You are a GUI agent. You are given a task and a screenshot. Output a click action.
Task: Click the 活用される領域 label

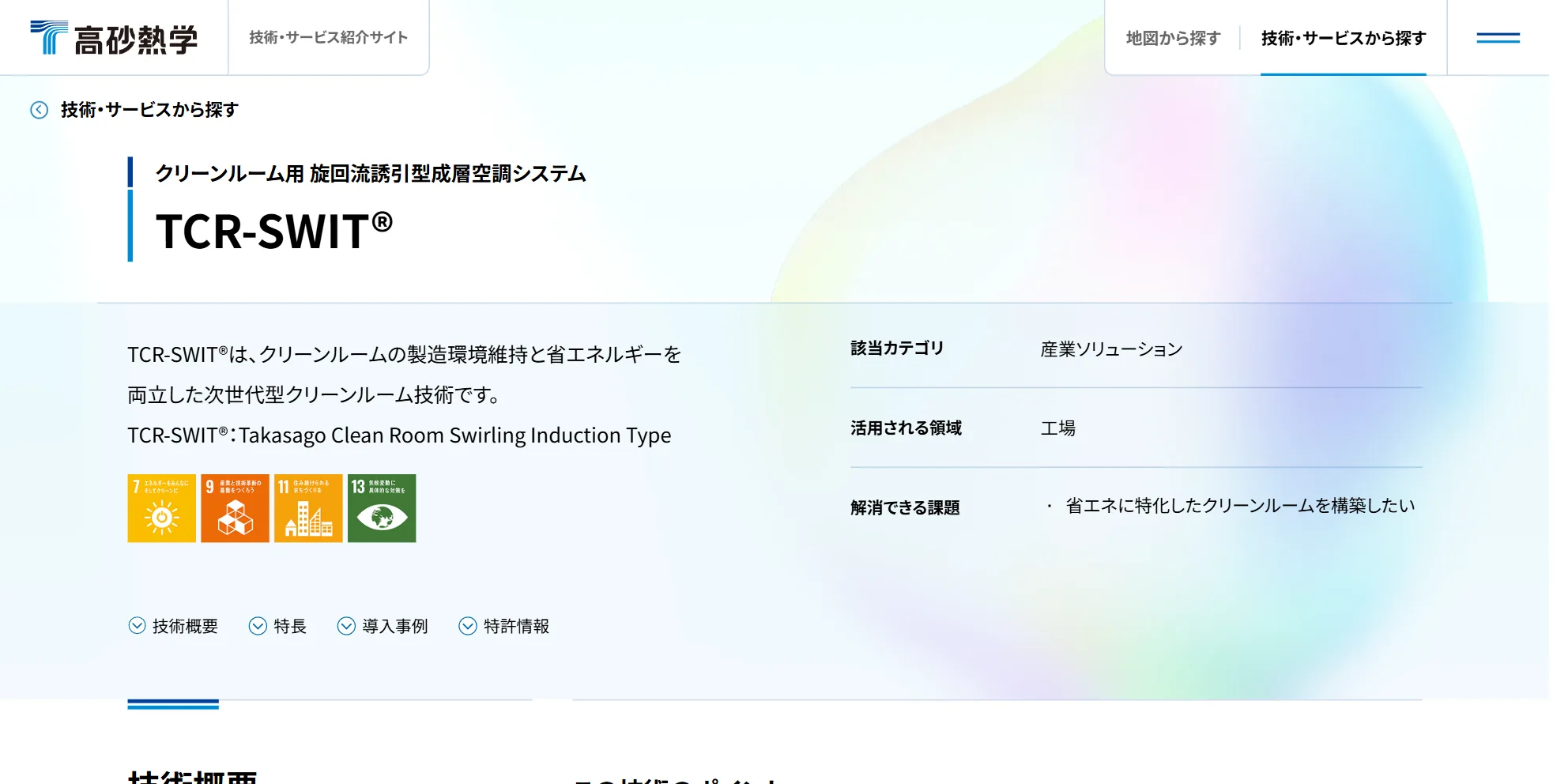click(x=906, y=428)
